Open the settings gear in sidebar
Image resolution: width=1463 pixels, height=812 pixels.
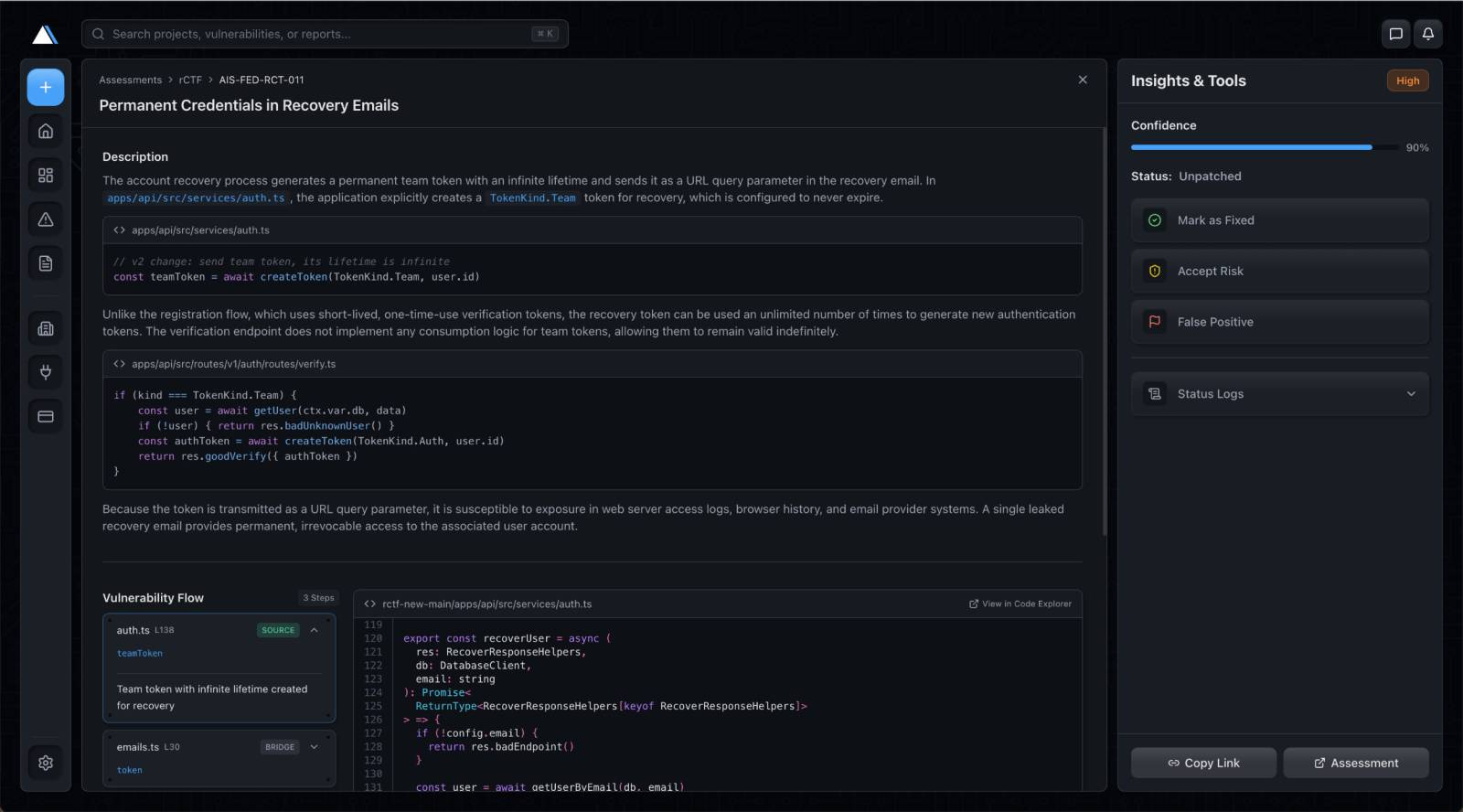(x=46, y=763)
